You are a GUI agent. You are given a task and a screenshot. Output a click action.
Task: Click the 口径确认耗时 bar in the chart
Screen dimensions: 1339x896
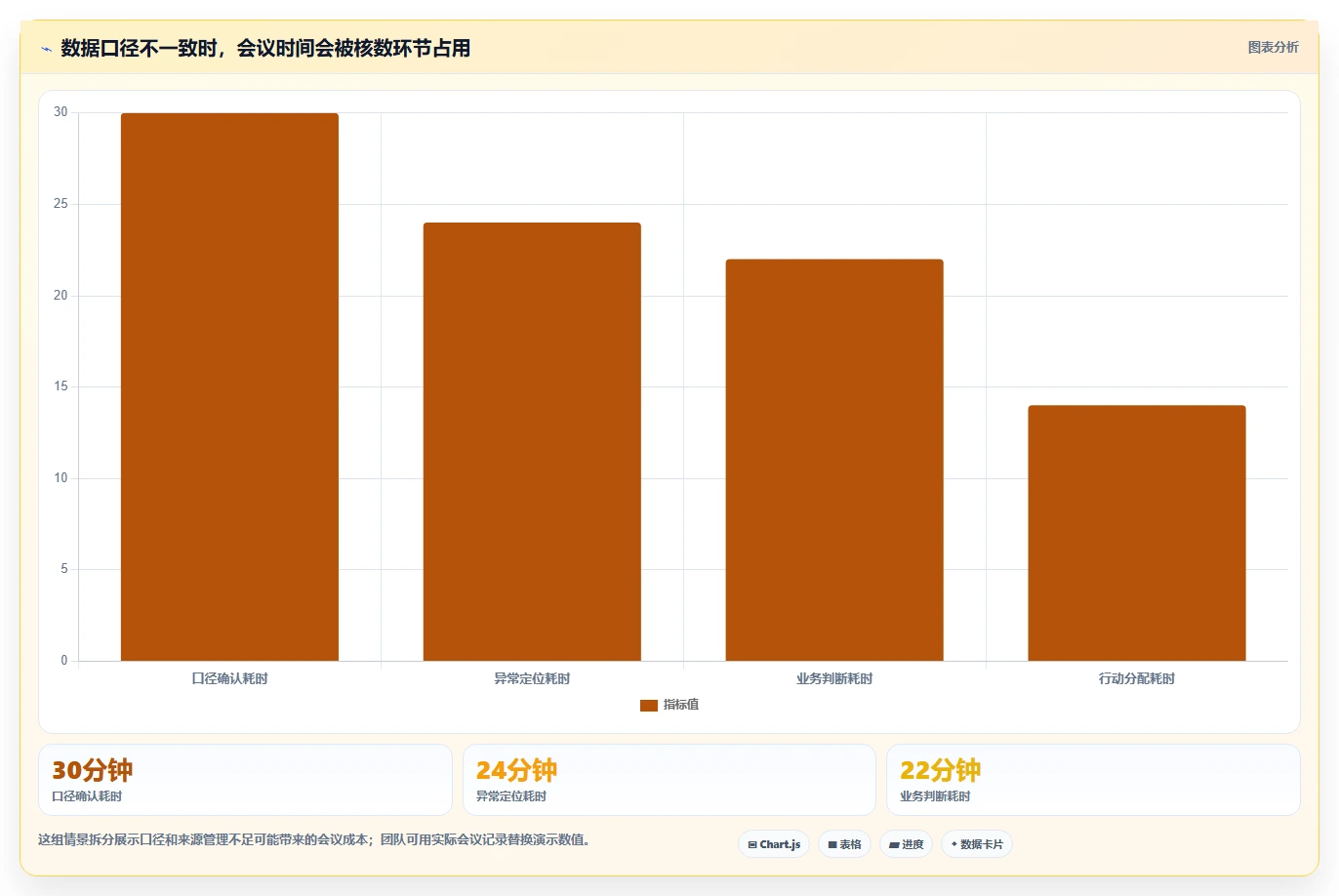229,387
